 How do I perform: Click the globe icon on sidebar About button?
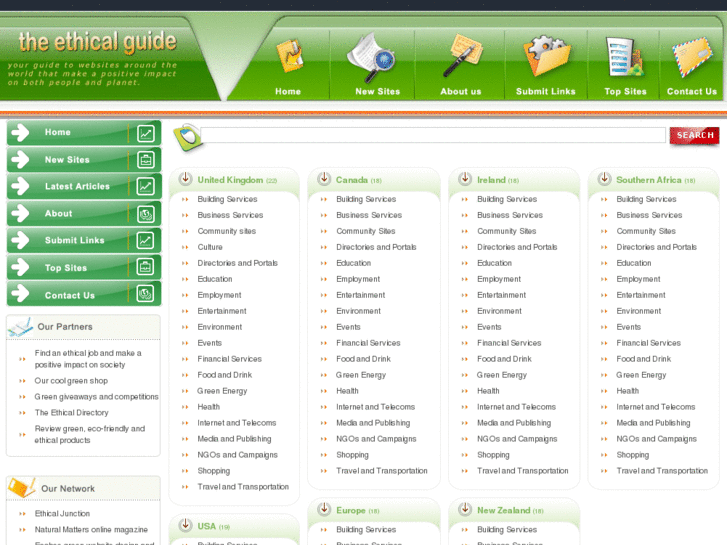(x=146, y=214)
